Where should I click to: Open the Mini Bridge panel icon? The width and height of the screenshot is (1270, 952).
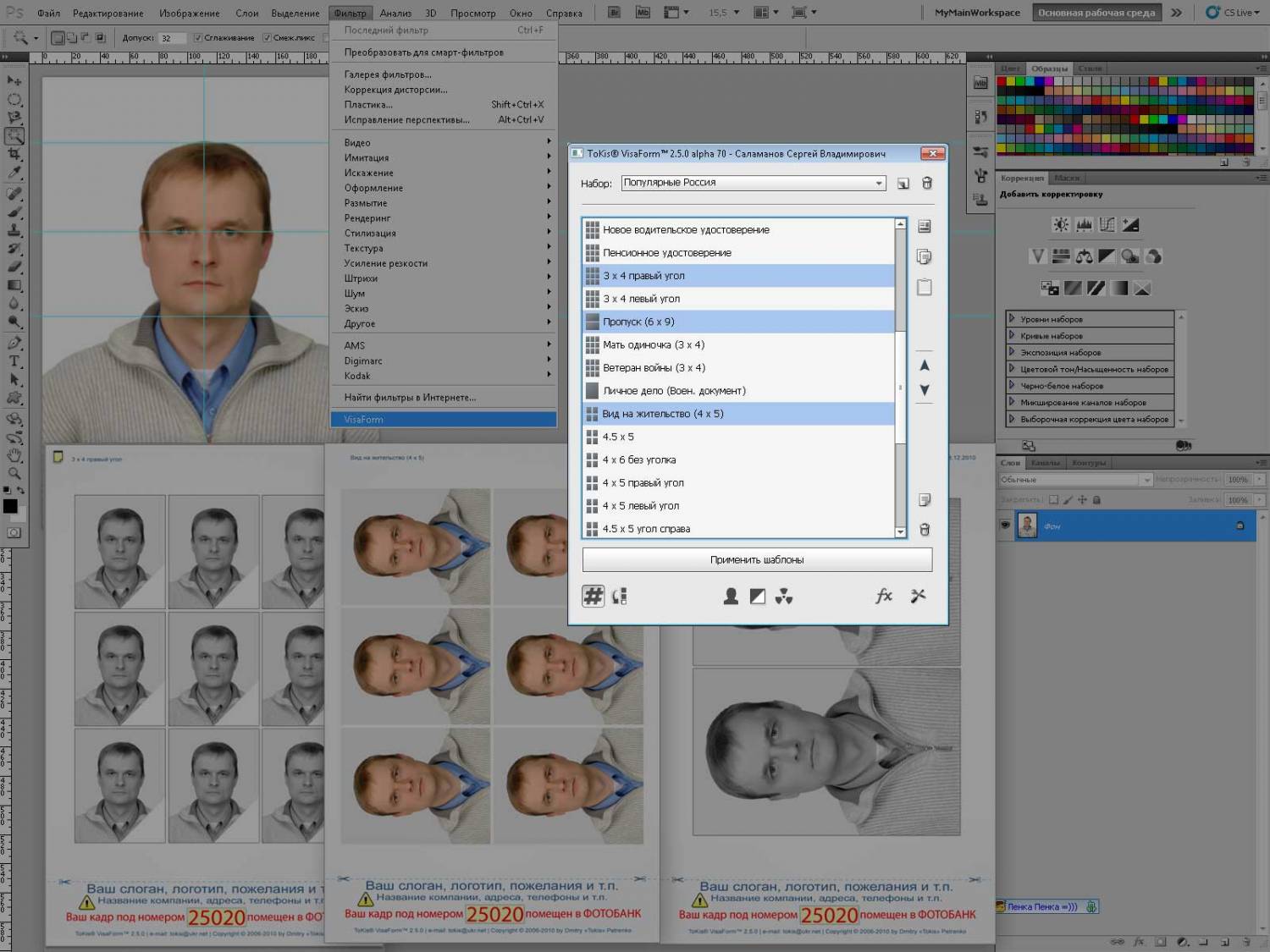coord(980,82)
